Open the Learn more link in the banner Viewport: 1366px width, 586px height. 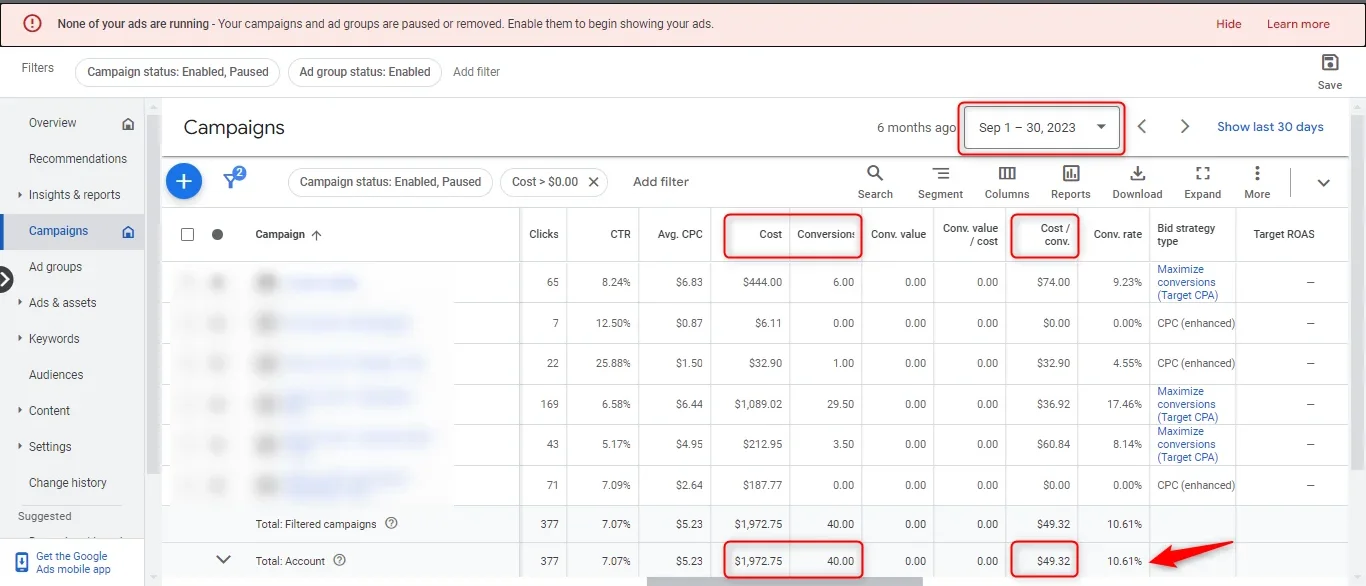[x=1298, y=24]
